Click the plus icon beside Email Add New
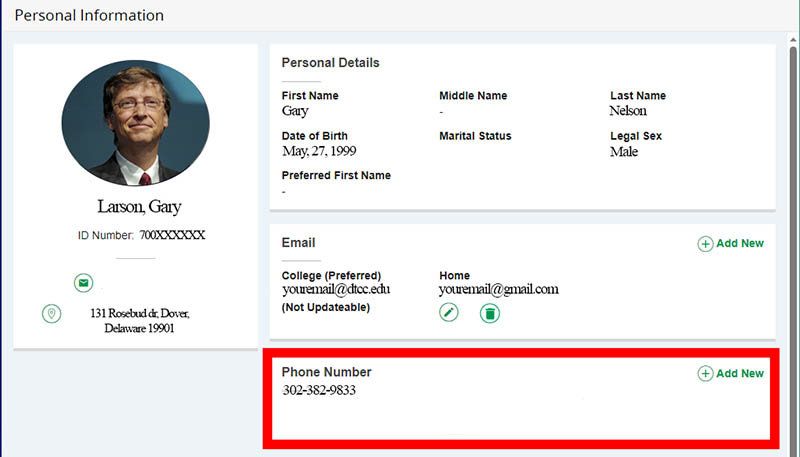The image size is (800, 457). pos(705,244)
